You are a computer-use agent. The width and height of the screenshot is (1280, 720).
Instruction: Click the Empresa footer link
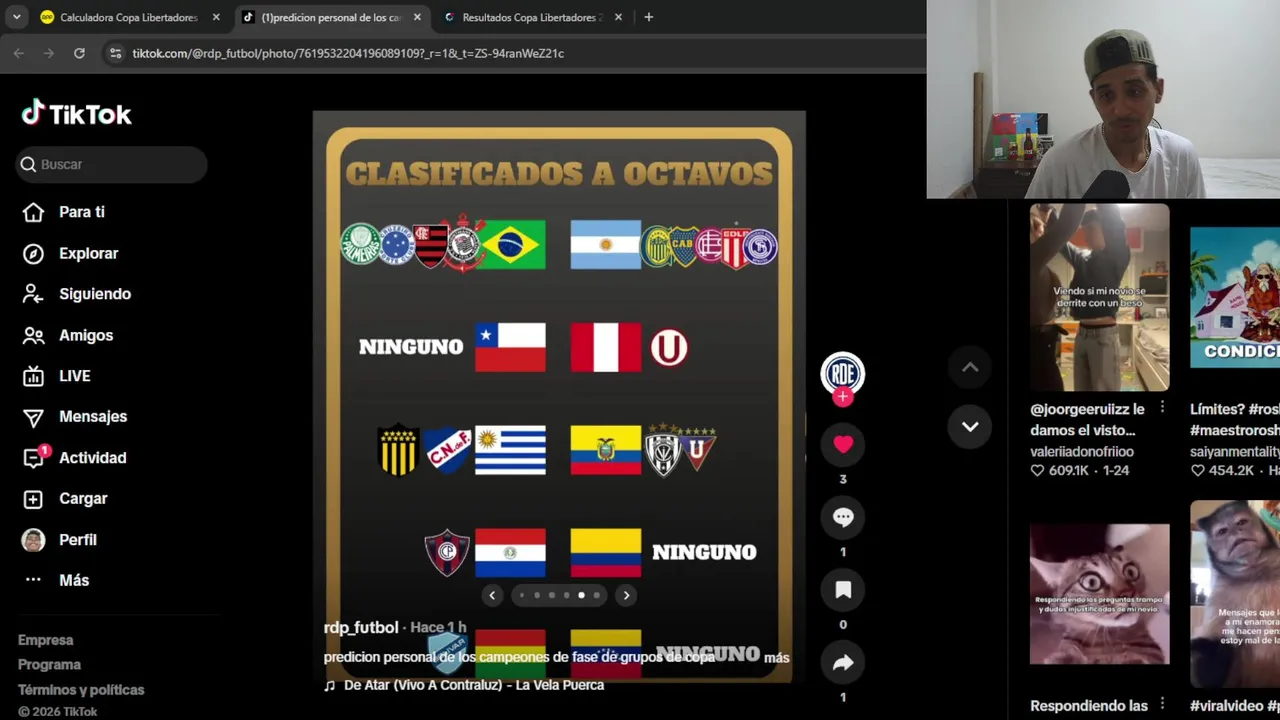click(46, 640)
